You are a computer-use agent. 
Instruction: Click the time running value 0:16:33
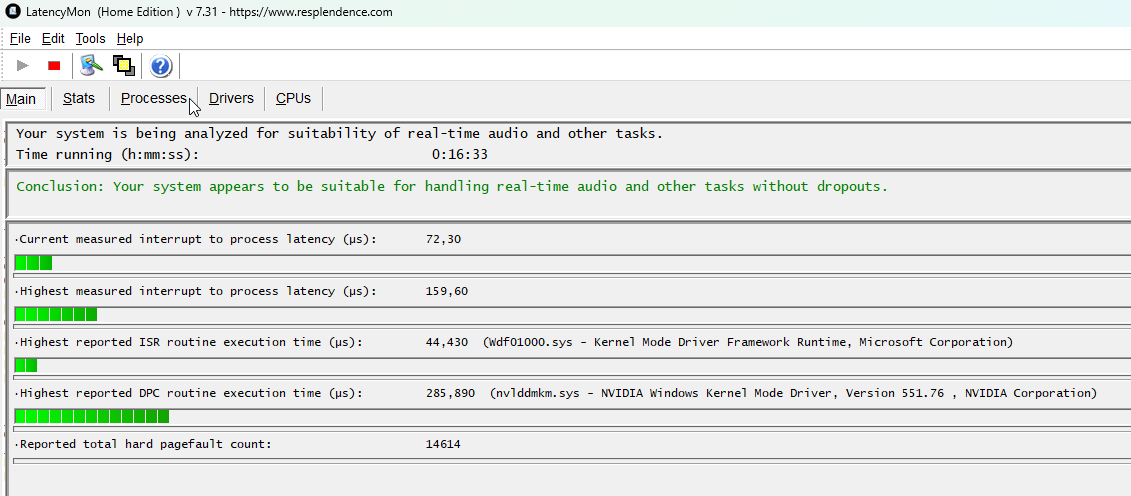point(460,154)
